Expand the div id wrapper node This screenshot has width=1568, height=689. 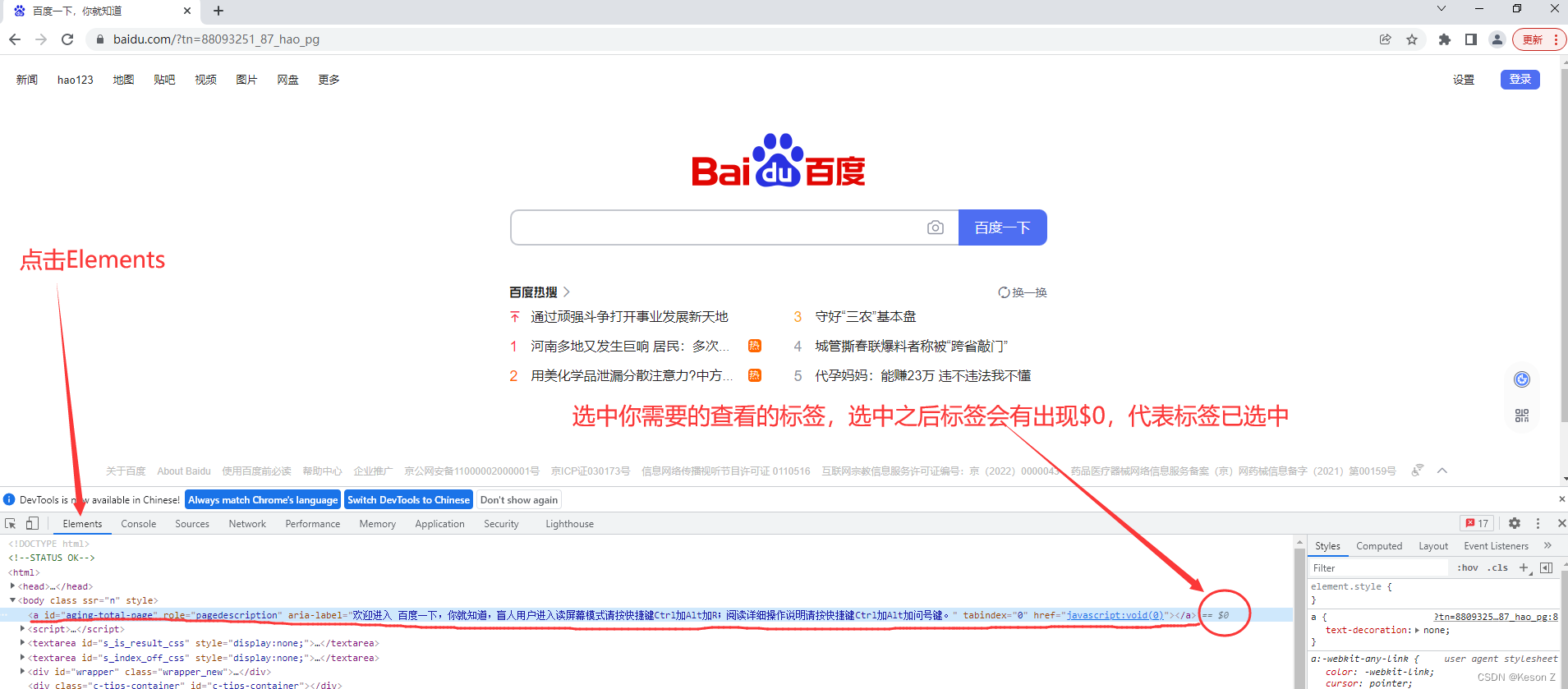[23, 672]
